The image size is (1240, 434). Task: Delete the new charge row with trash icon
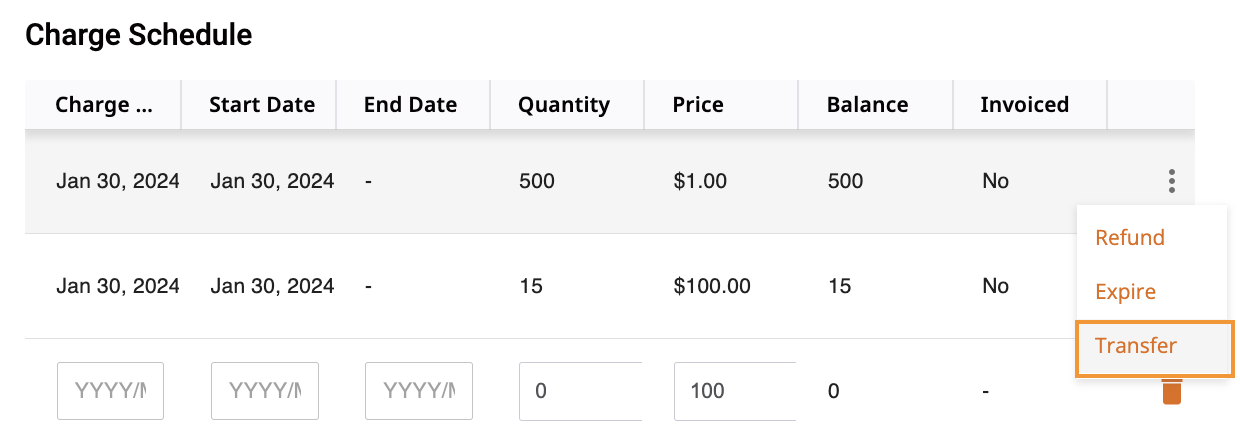click(1171, 391)
